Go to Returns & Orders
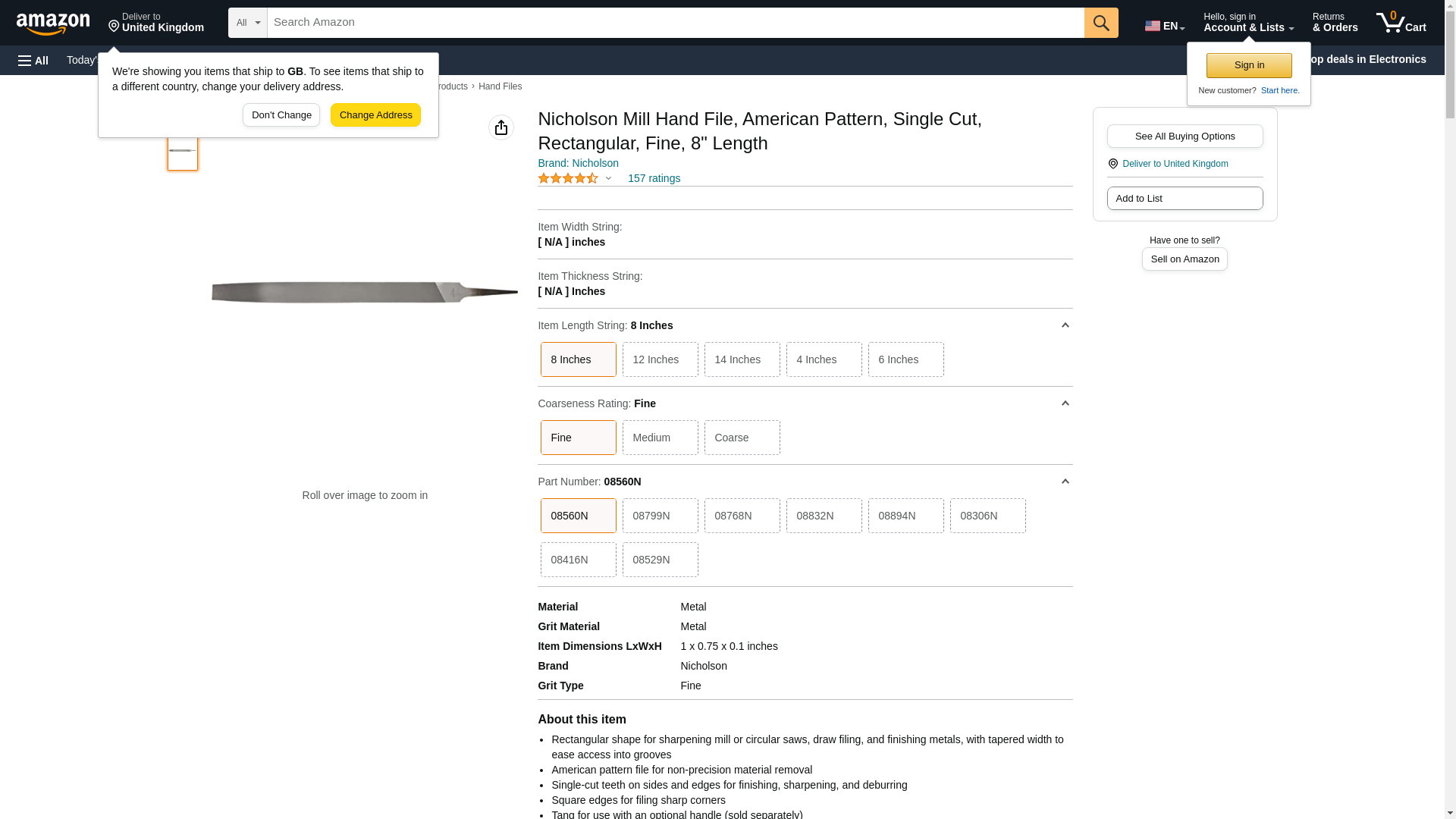The width and height of the screenshot is (1456, 819). pyautogui.click(x=1335, y=23)
